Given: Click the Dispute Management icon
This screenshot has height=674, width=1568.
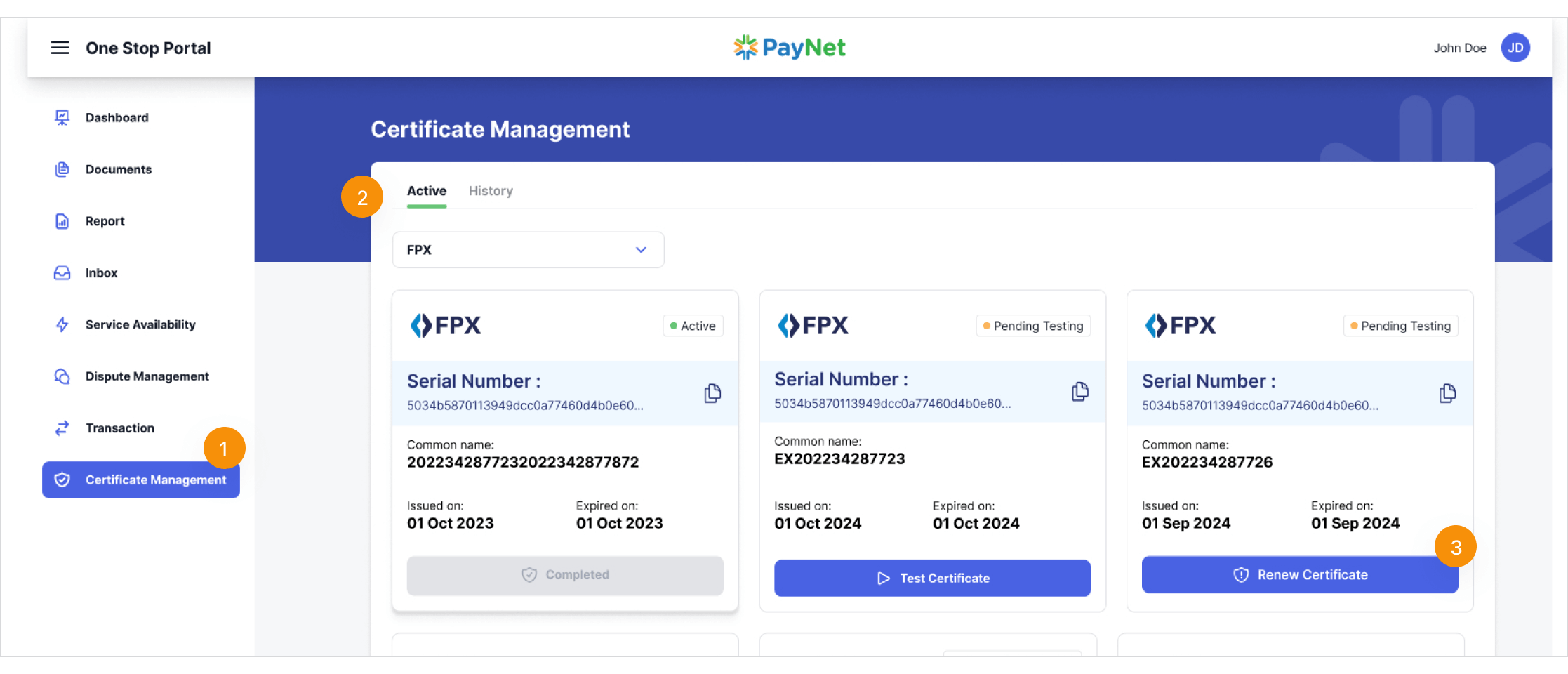Looking at the screenshot, I should 62,376.
